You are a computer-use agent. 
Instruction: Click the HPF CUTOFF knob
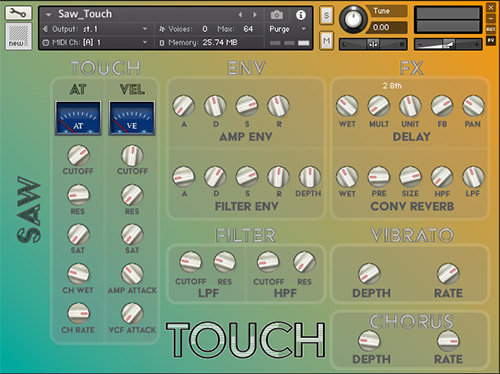coord(268,262)
